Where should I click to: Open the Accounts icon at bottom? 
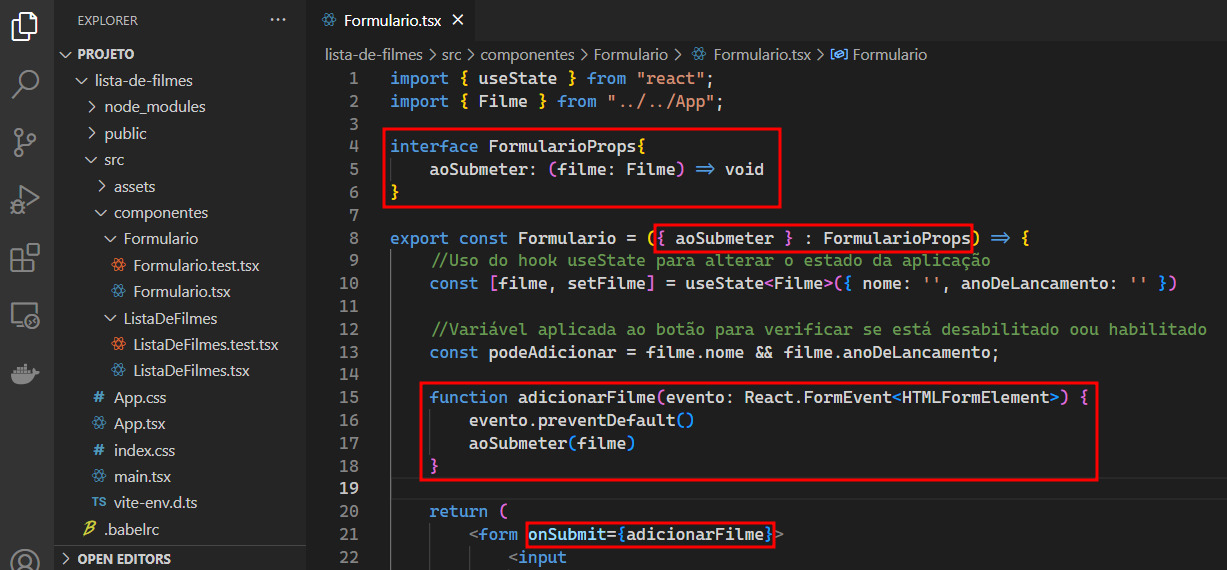(x=25, y=560)
